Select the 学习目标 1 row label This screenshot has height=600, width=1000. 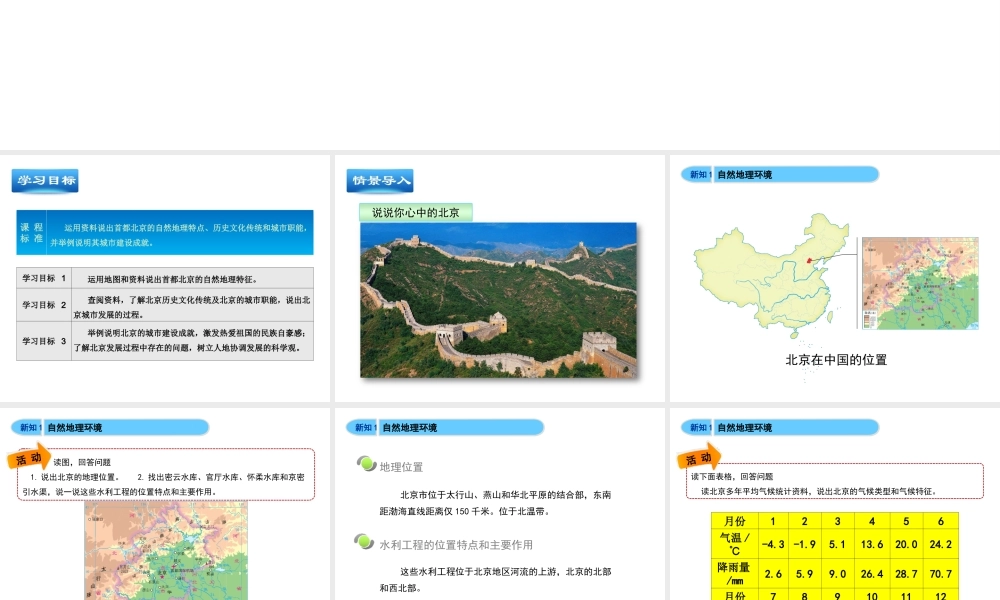[44, 279]
